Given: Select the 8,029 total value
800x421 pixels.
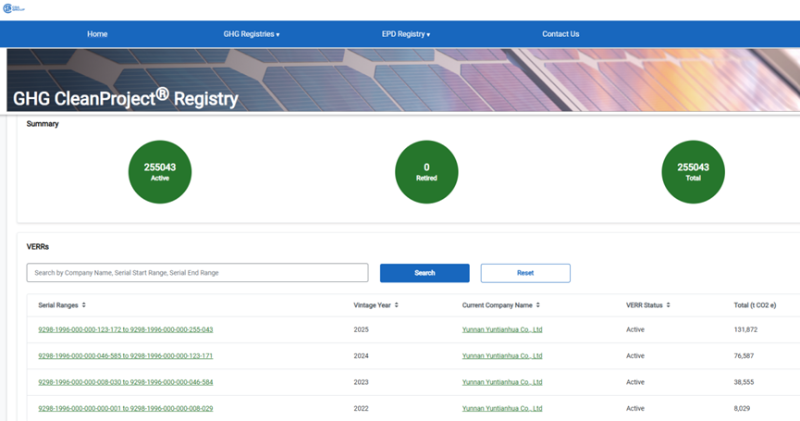Looking at the screenshot, I should [741, 408].
